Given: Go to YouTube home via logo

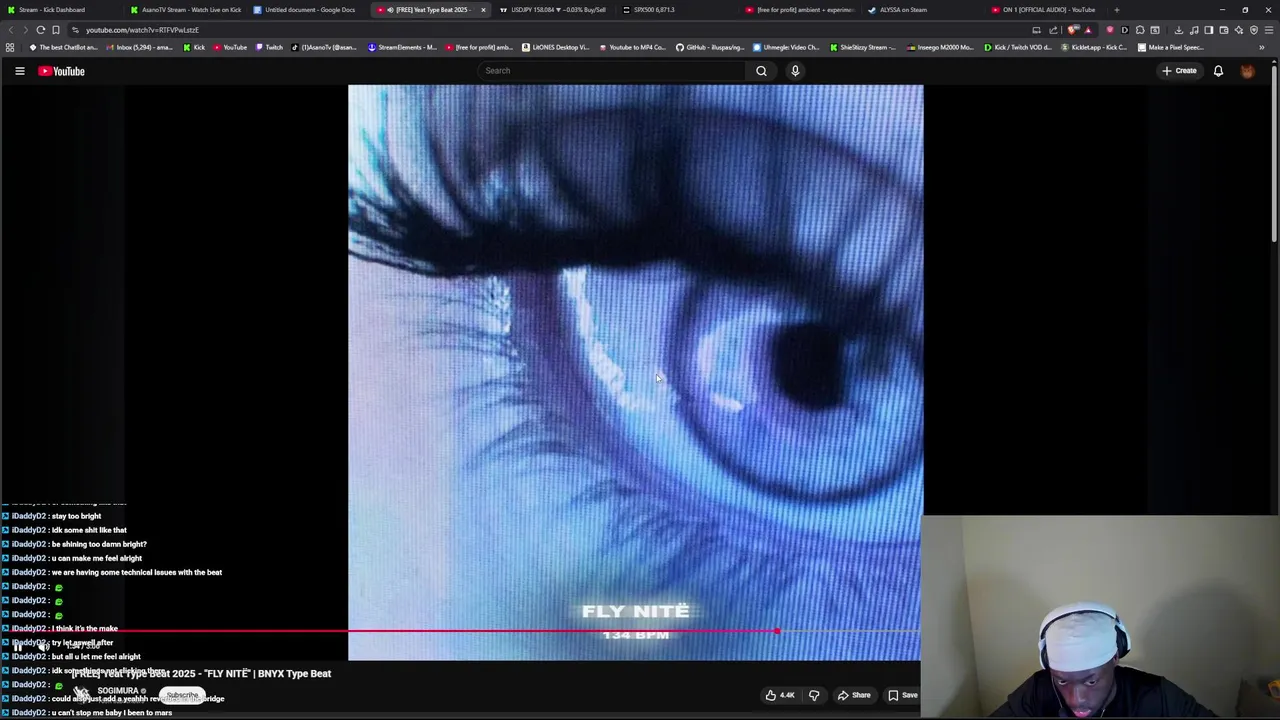Looking at the screenshot, I should (61, 71).
